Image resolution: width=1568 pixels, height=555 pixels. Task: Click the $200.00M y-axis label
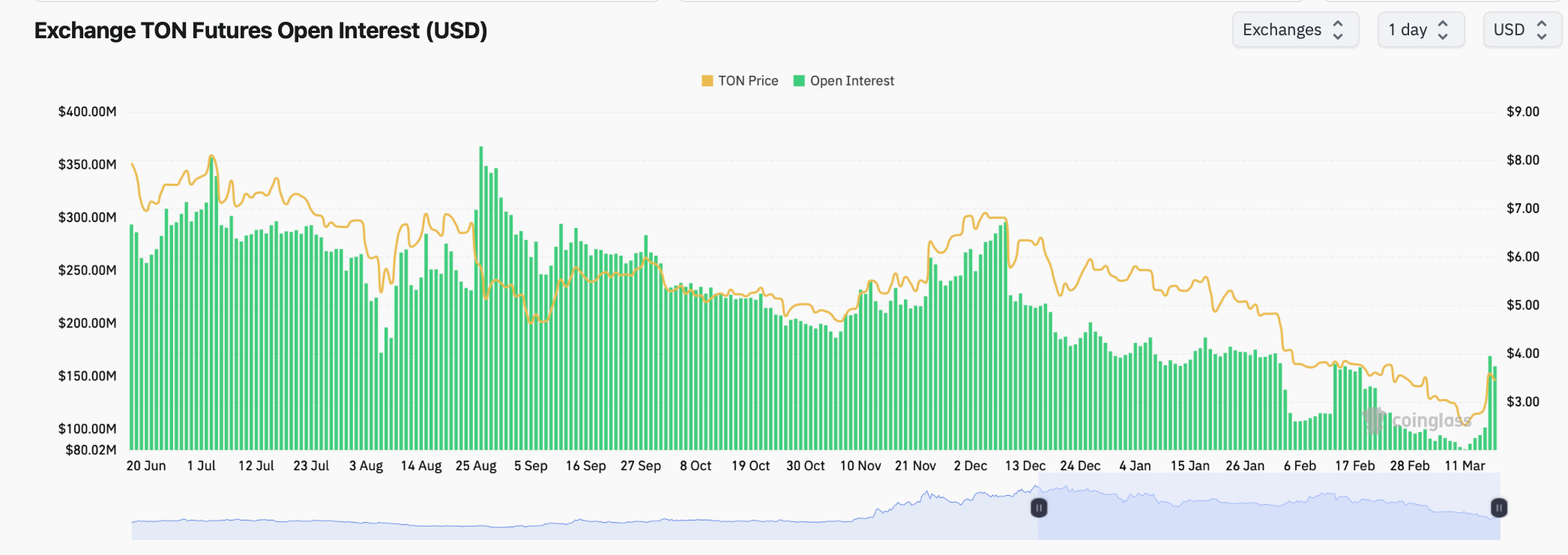pos(88,323)
